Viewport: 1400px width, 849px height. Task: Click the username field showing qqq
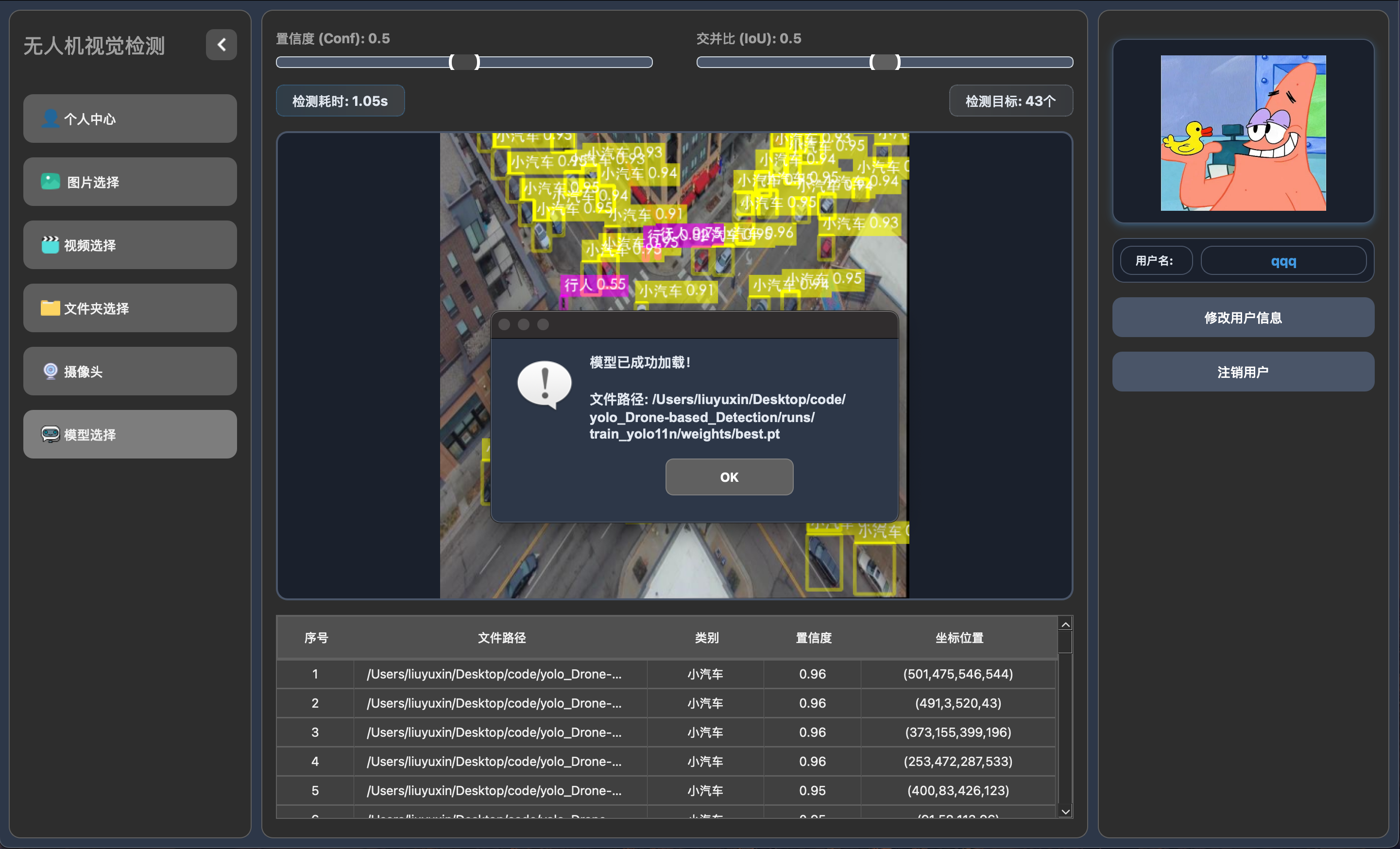(1283, 261)
